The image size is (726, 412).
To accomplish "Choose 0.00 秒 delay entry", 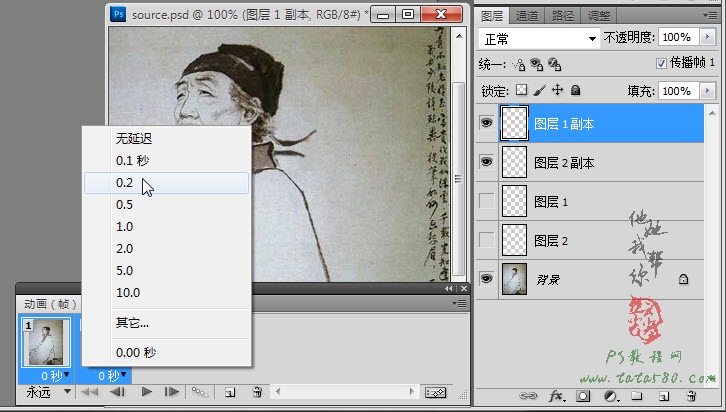I will (x=167, y=352).
